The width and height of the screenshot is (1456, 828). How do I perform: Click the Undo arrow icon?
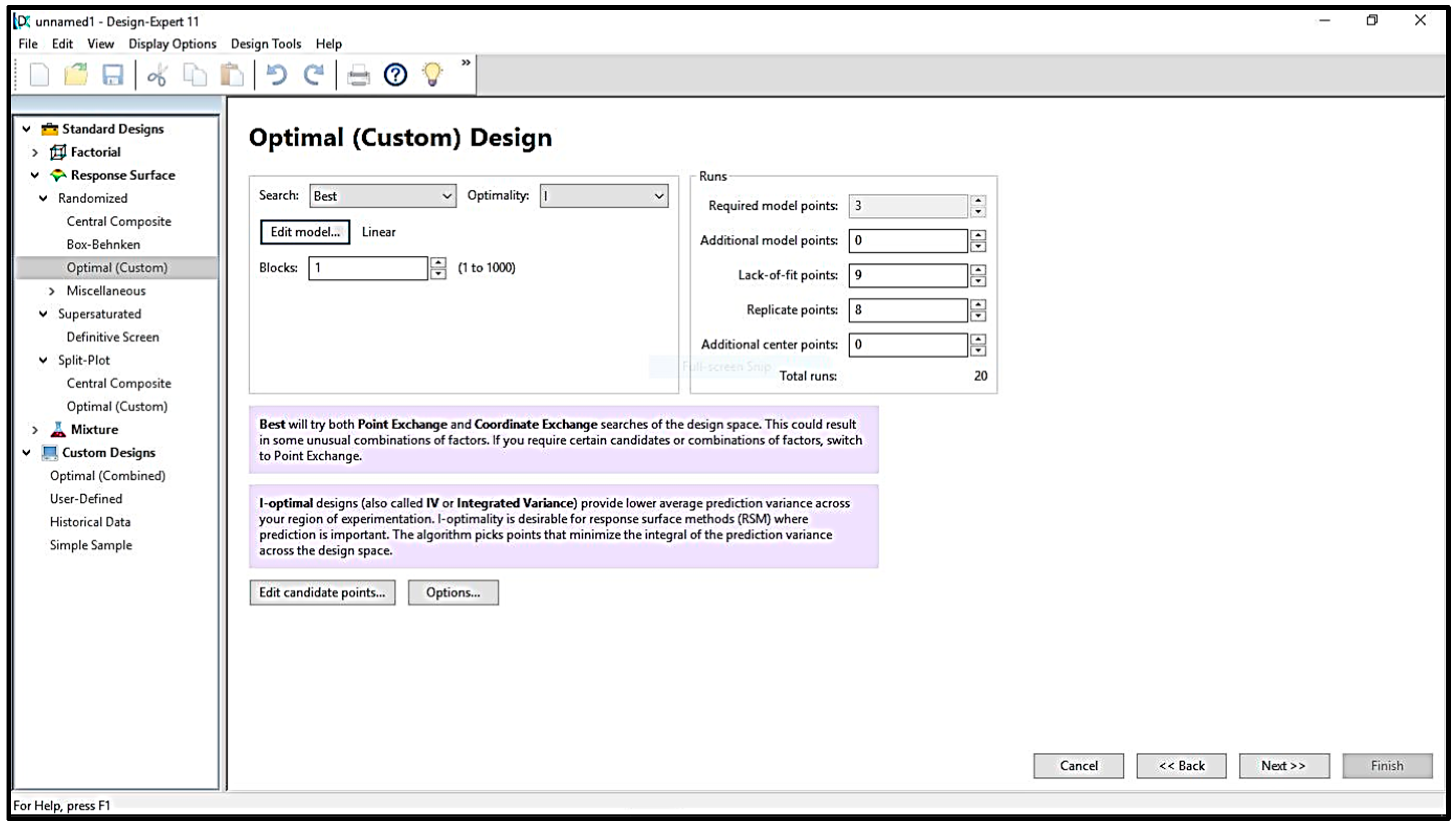point(276,74)
